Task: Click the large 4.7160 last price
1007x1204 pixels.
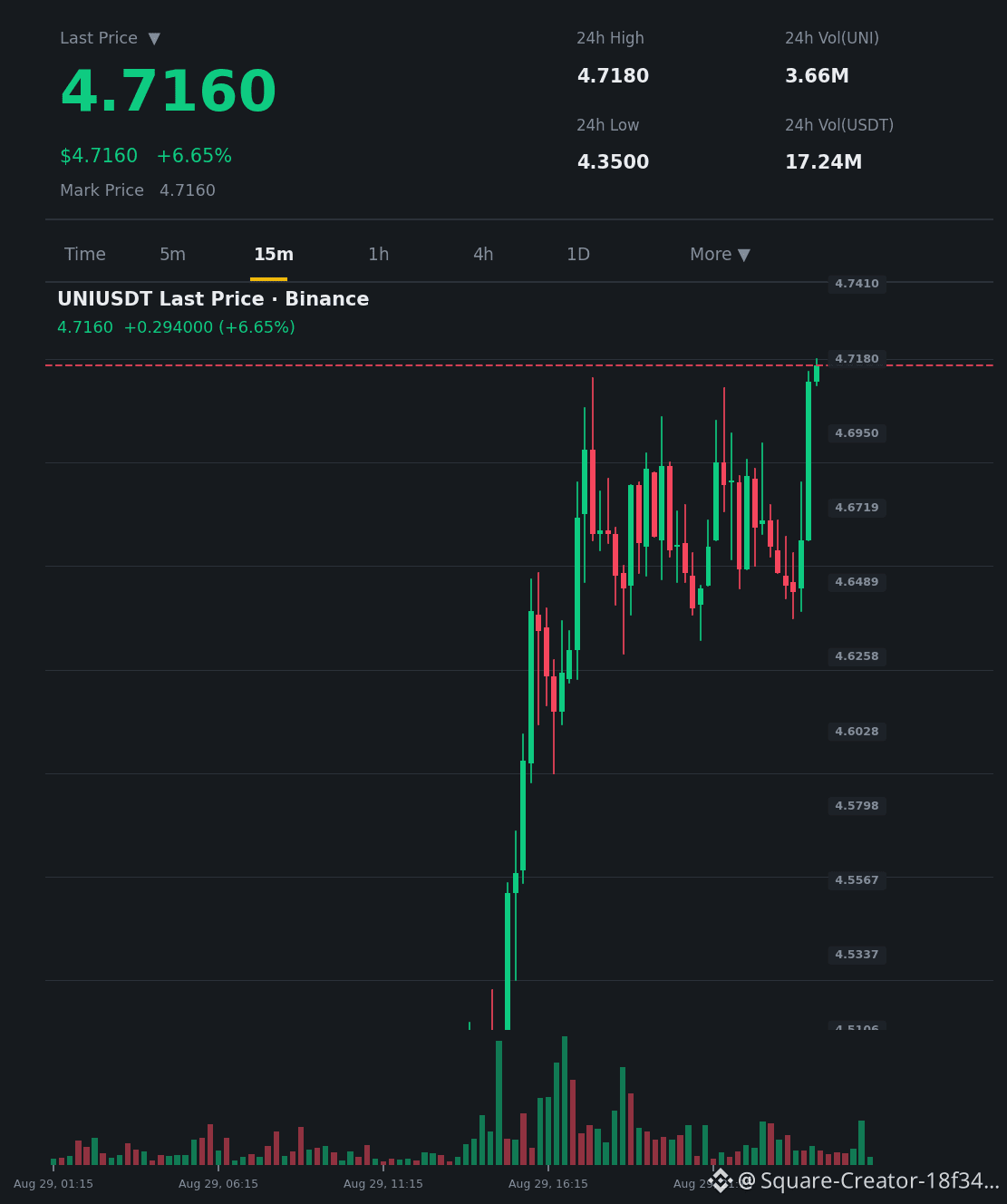Action: [x=169, y=92]
